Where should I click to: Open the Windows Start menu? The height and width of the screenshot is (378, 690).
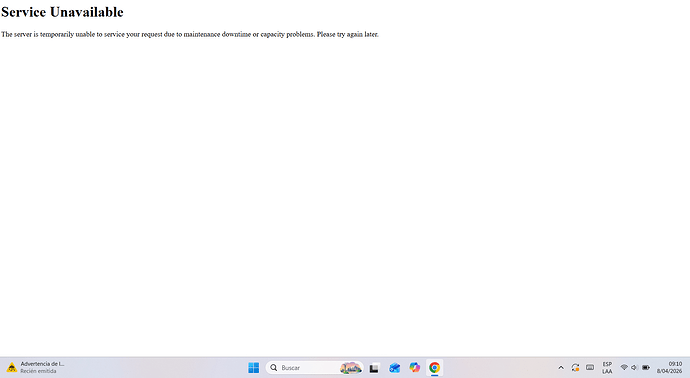click(253, 367)
